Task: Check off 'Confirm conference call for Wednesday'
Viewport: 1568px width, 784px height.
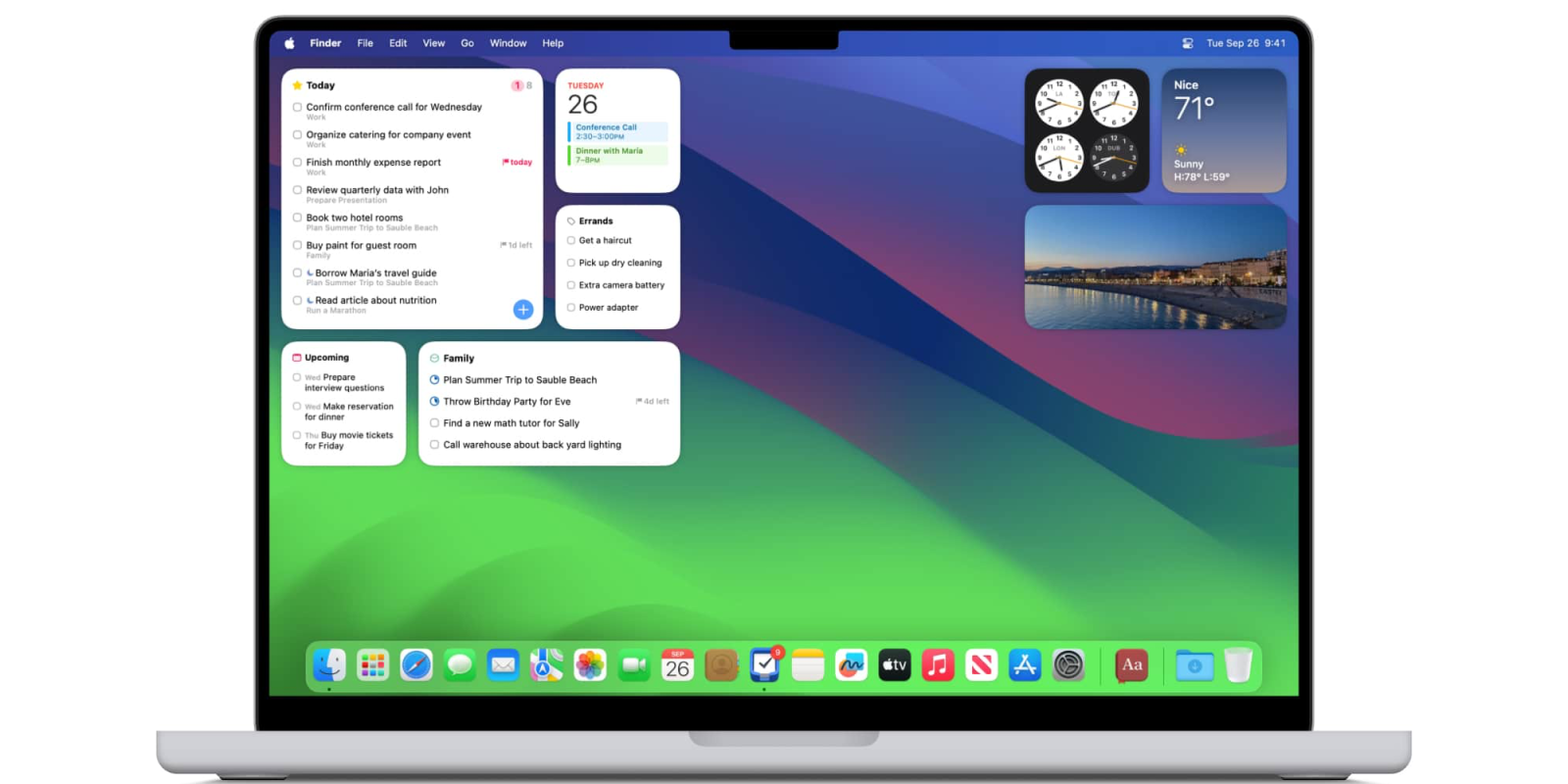Action: (x=297, y=108)
